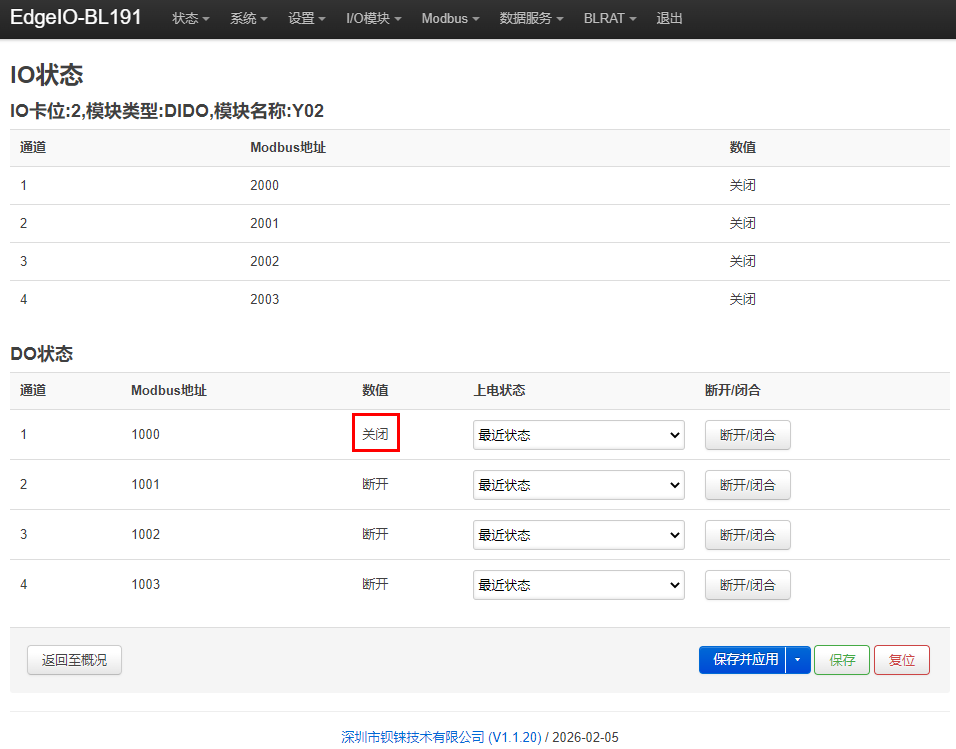Click 断开 value for DO address 1001
Image resolution: width=956 pixels, height=749 pixels.
point(376,484)
